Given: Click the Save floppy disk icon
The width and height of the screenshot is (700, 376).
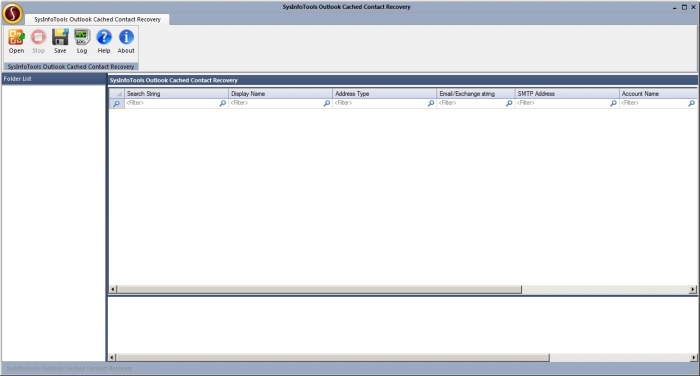Looking at the screenshot, I should point(60,38).
